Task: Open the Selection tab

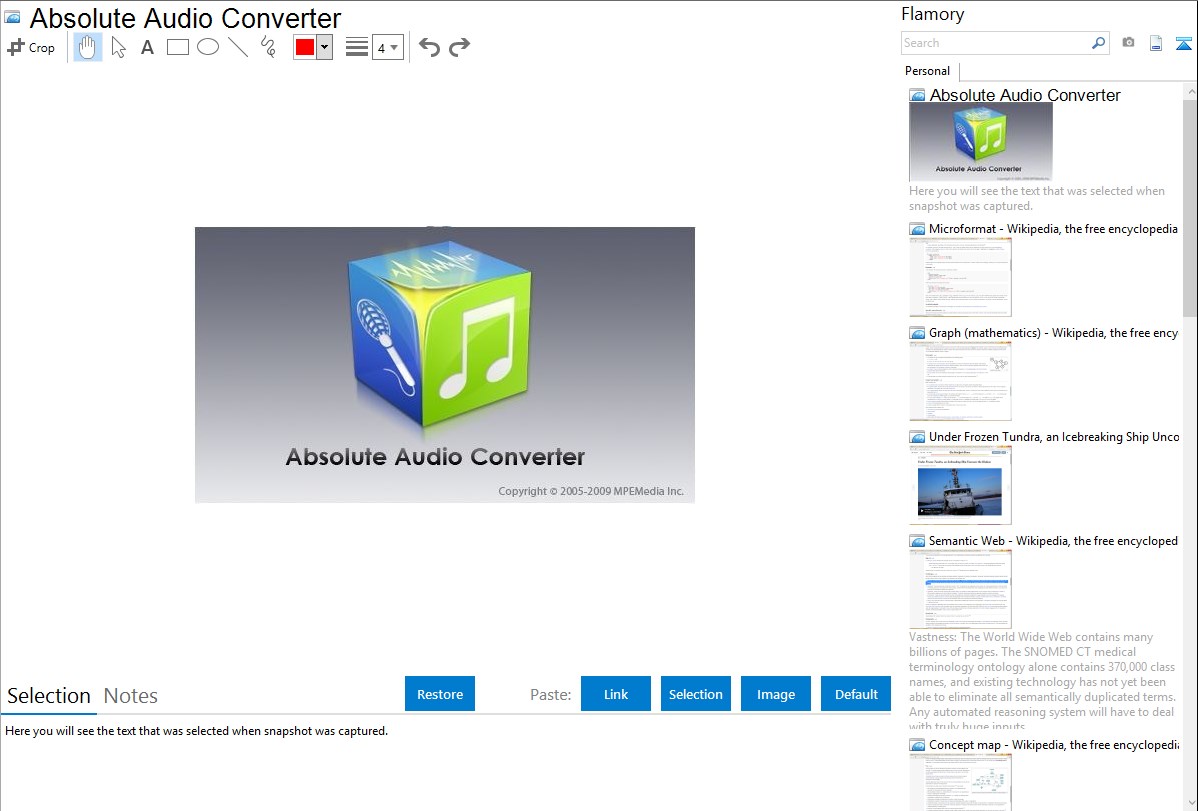Action: pyautogui.click(x=49, y=696)
